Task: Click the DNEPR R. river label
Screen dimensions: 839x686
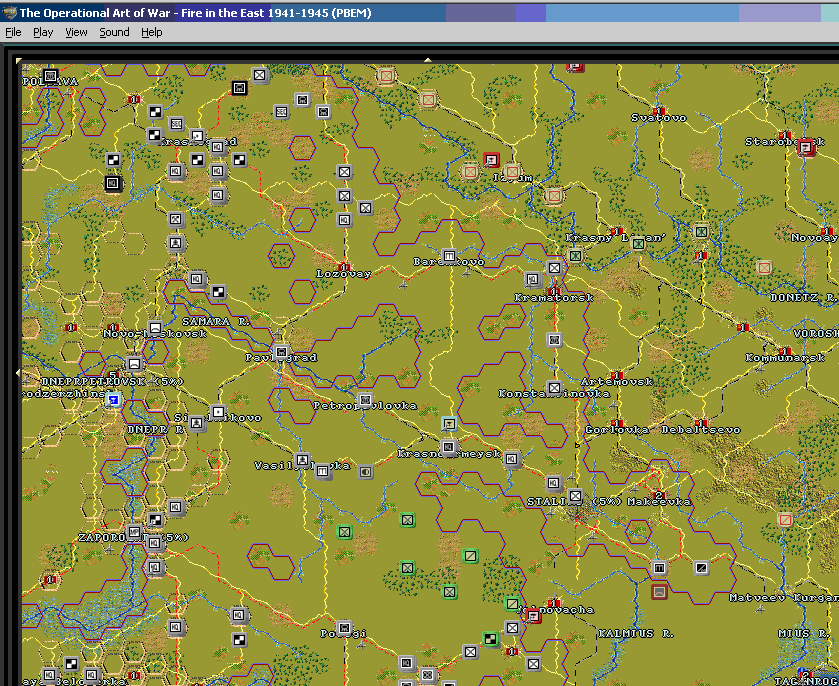Action: click(156, 430)
